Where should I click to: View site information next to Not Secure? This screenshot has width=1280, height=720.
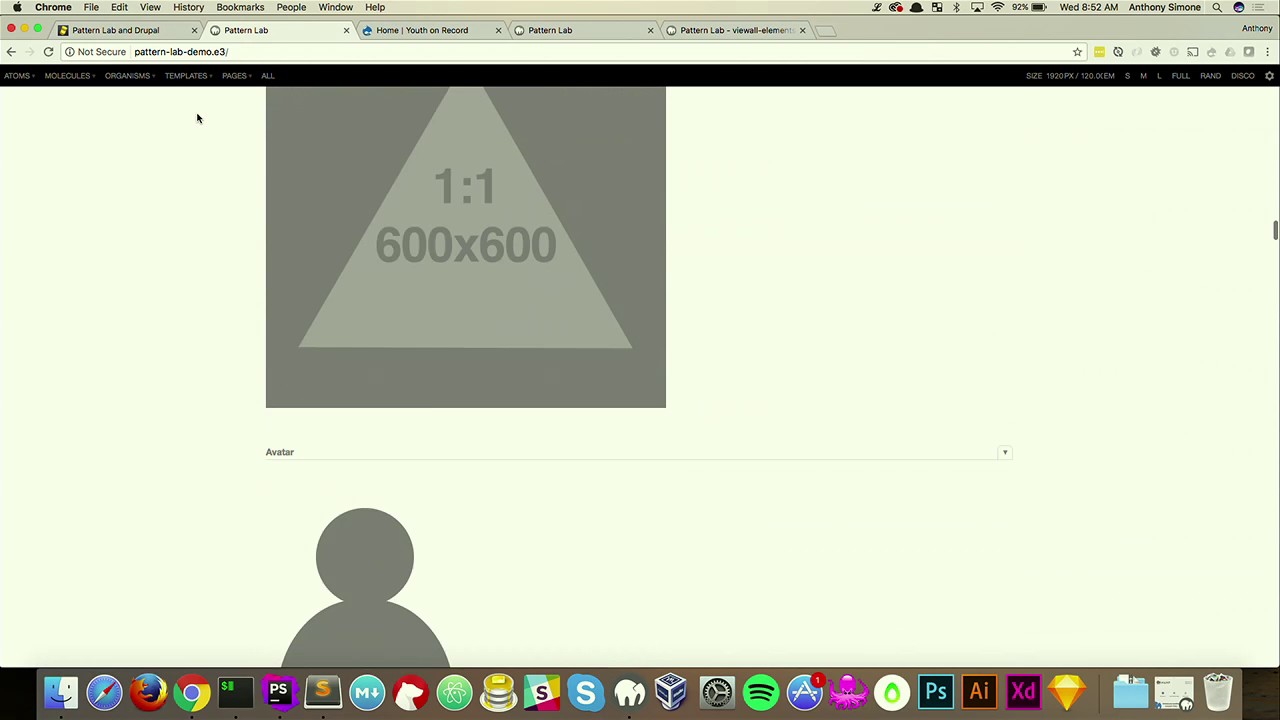pos(69,52)
